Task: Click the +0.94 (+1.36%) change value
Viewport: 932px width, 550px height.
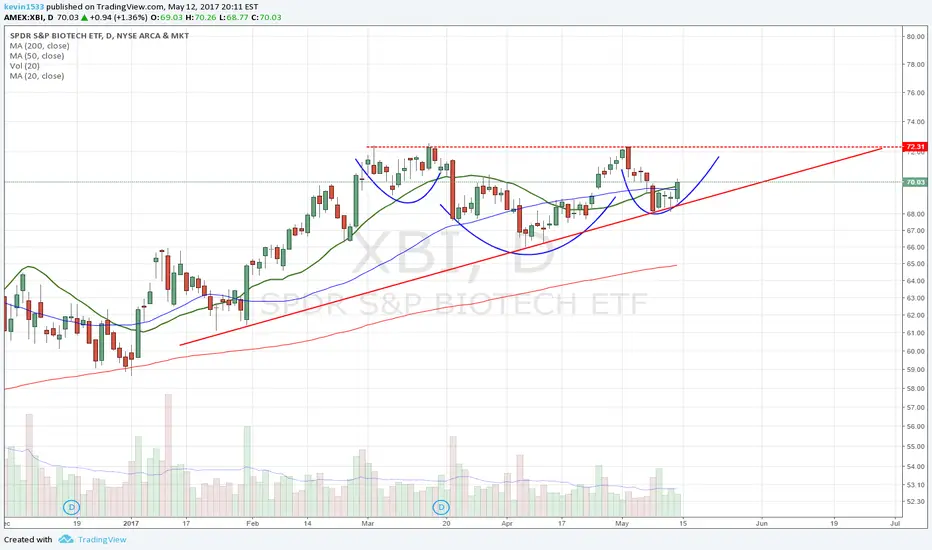Action: click(118, 17)
